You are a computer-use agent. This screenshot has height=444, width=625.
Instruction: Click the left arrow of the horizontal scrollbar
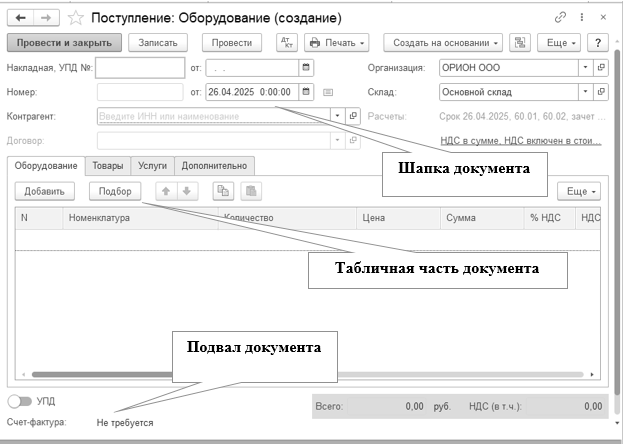click(x=24, y=375)
